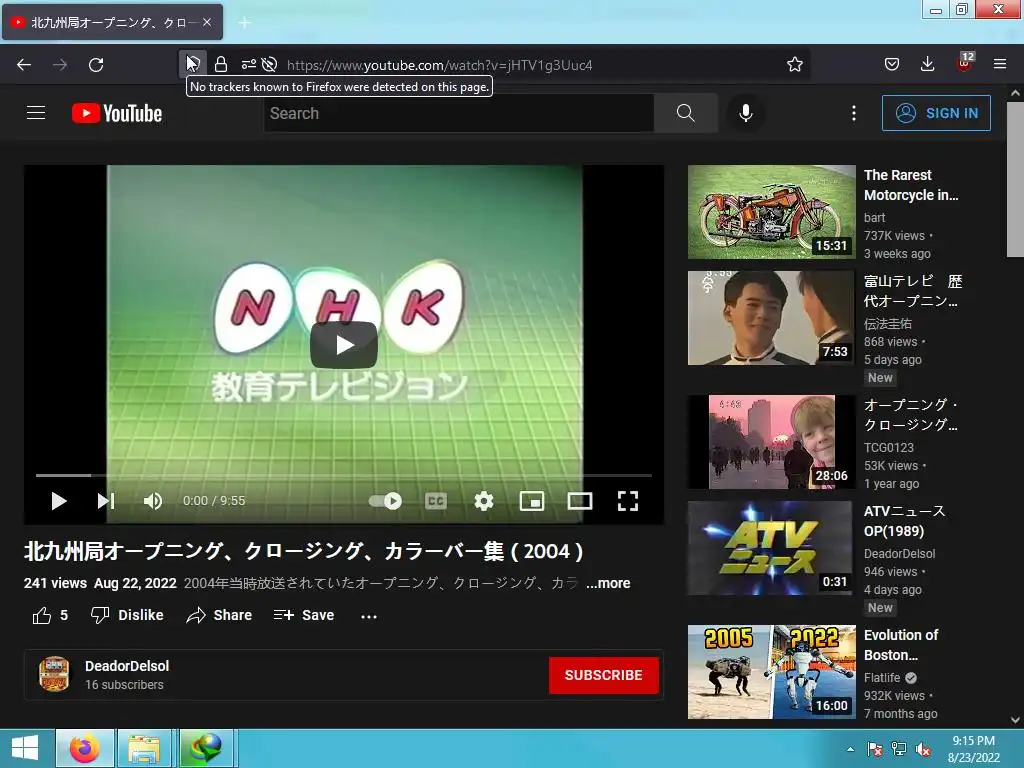Share the video
Screen dimensions: 1024x768
click(219, 615)
